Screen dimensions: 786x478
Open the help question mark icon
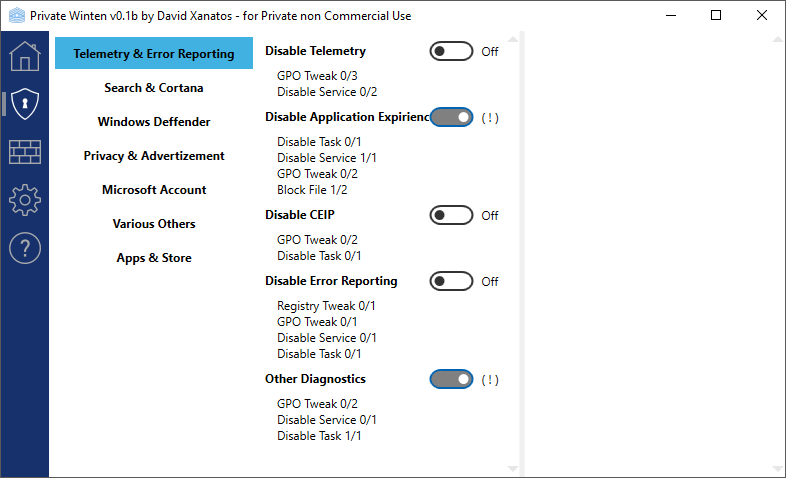point(24,248)
